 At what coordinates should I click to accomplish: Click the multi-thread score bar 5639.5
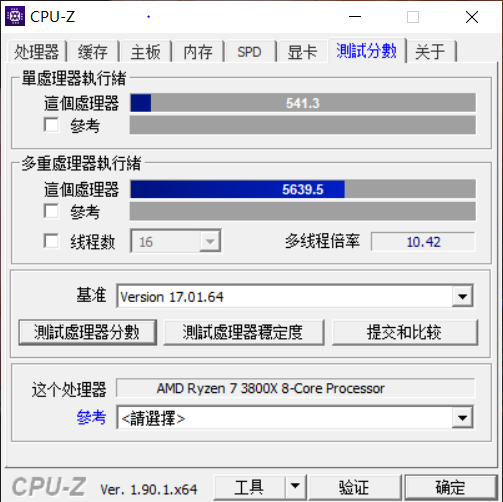(303, 189)
